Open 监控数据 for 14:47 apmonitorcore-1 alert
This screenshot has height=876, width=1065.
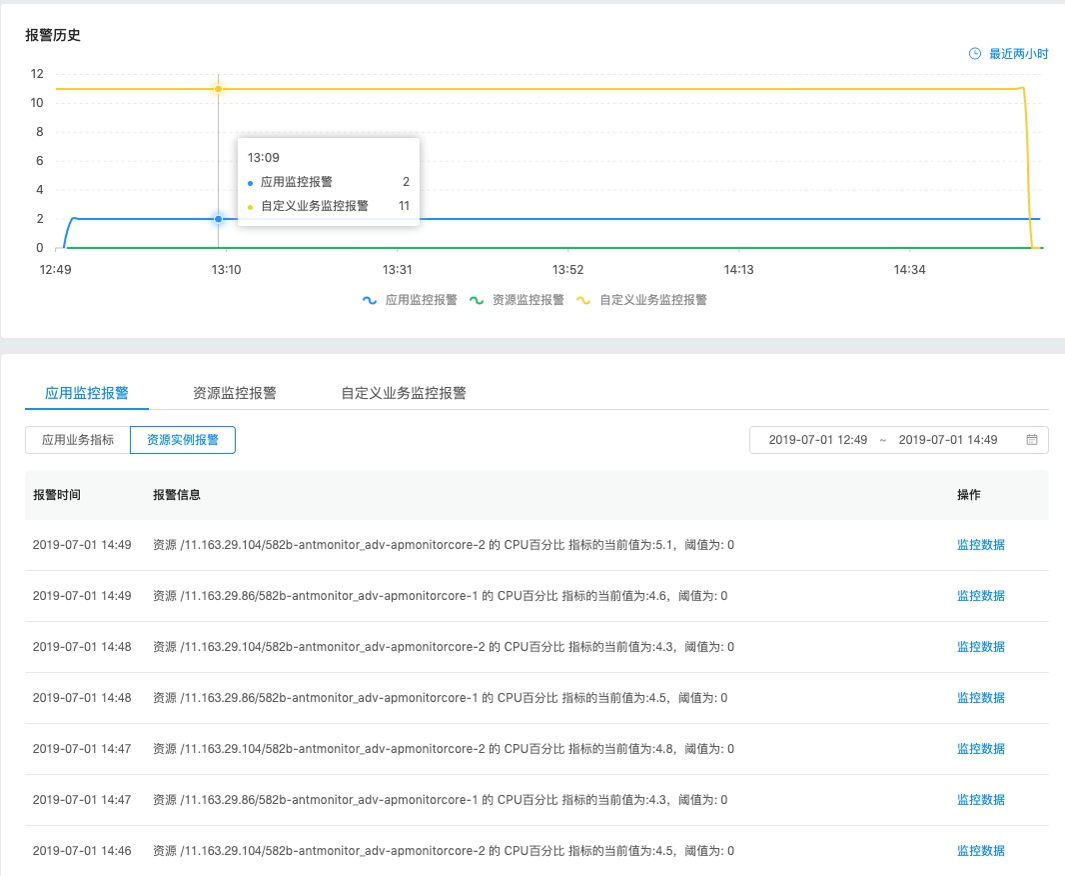tap(981, 799)
